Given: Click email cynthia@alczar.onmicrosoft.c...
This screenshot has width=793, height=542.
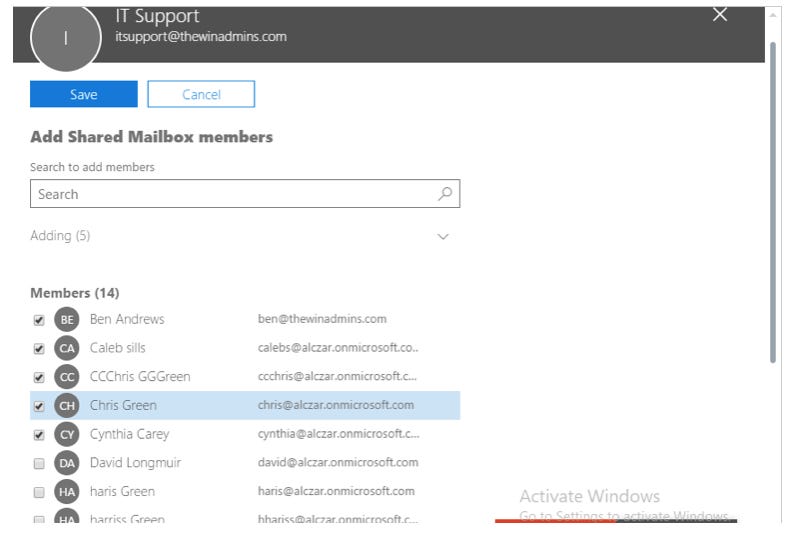Looking at the screenshot, I should point(338,434).
